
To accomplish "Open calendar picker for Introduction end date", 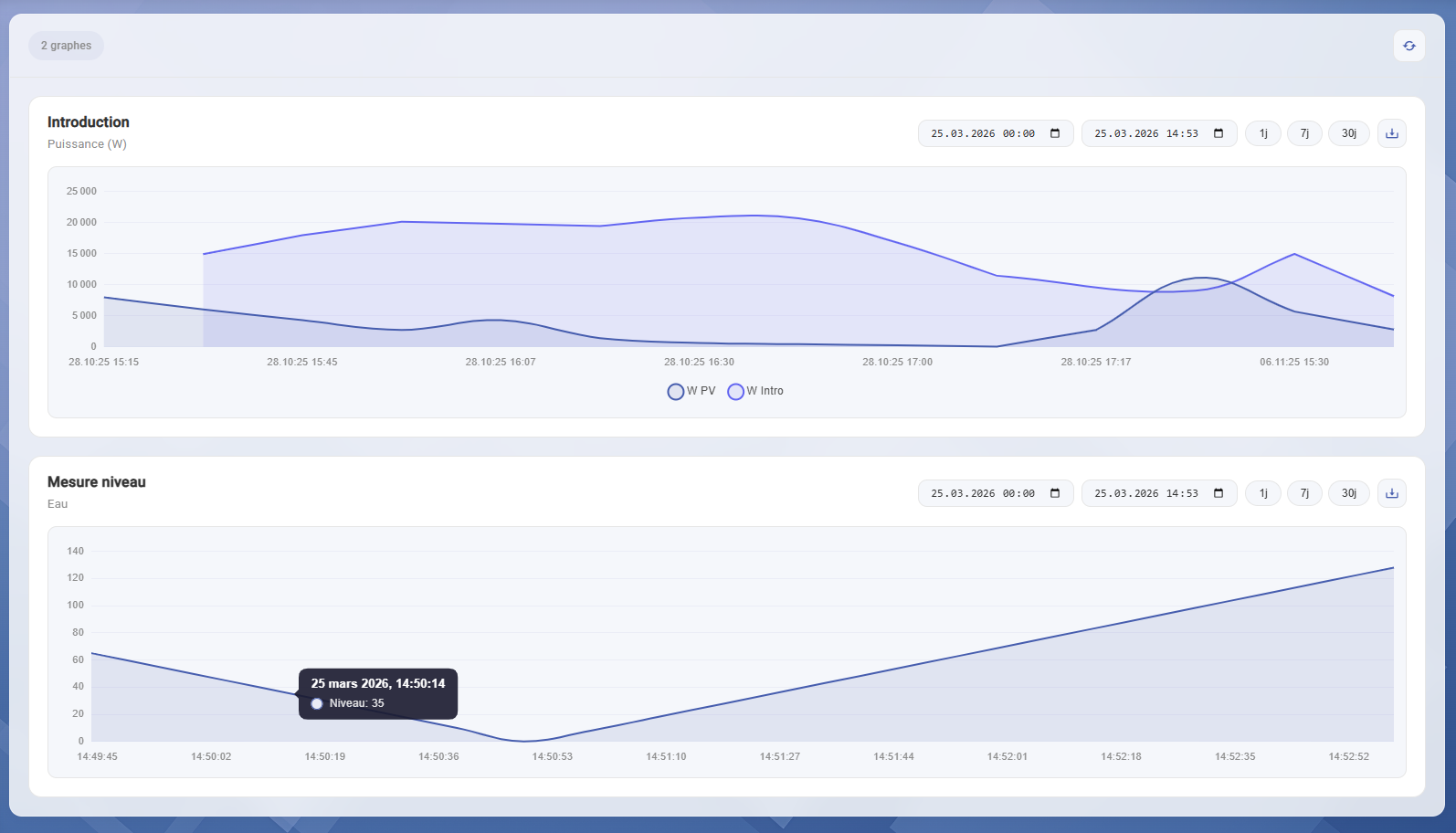I will pyautogui.click(x=1219, y=133).
